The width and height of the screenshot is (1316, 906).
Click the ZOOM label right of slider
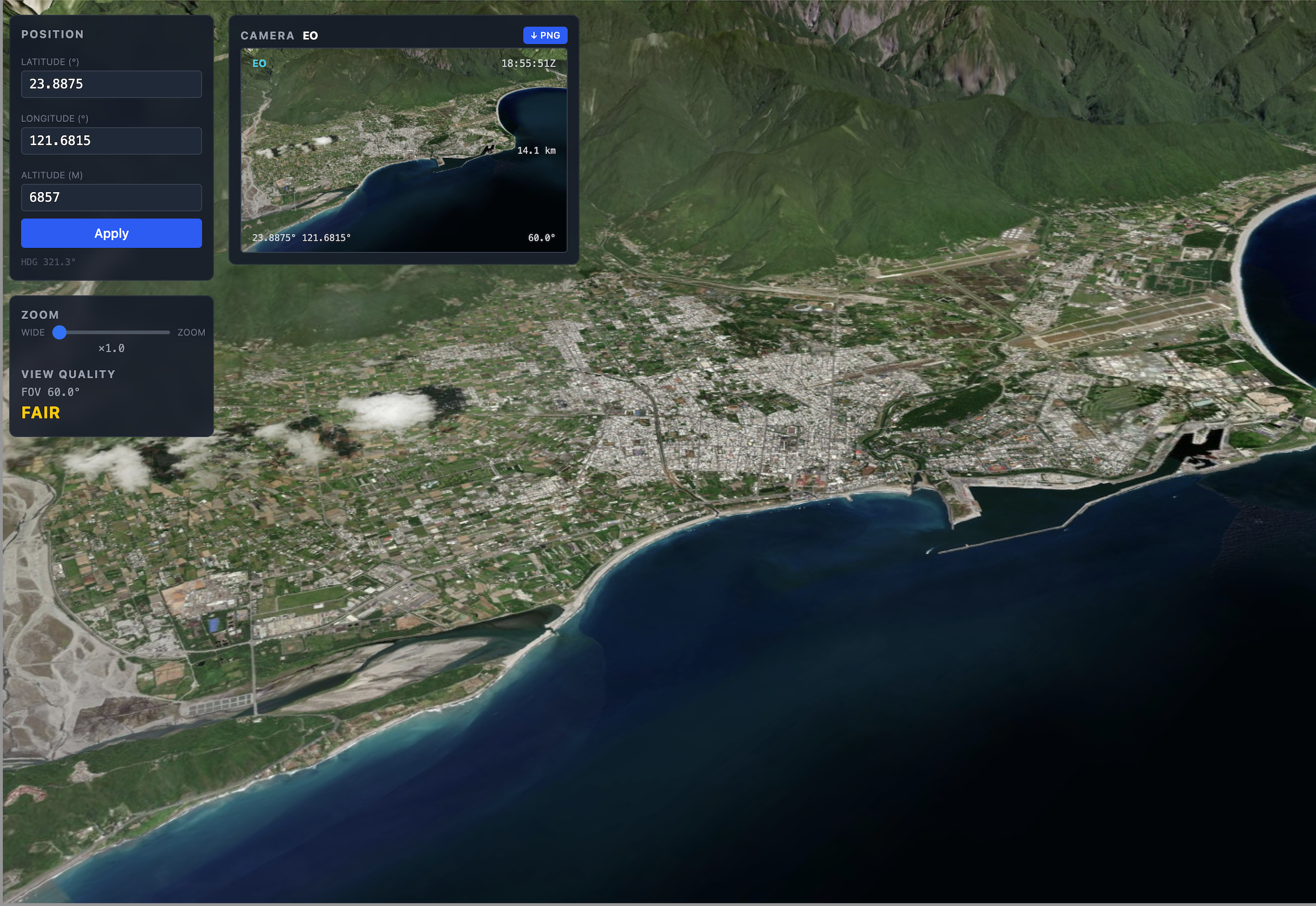click(x=191, y=333)
